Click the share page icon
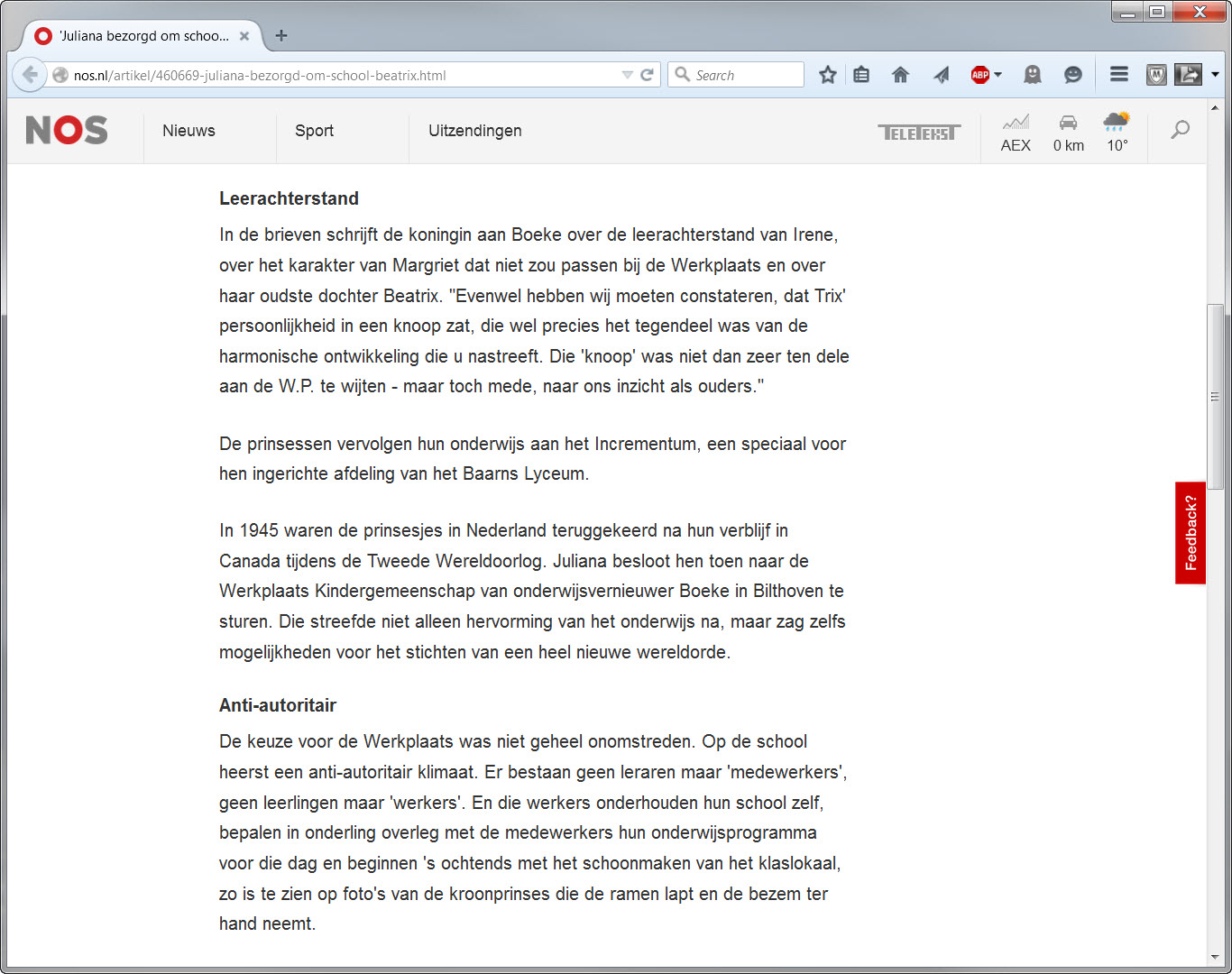1232x974 pixels. click(1189, 75)
